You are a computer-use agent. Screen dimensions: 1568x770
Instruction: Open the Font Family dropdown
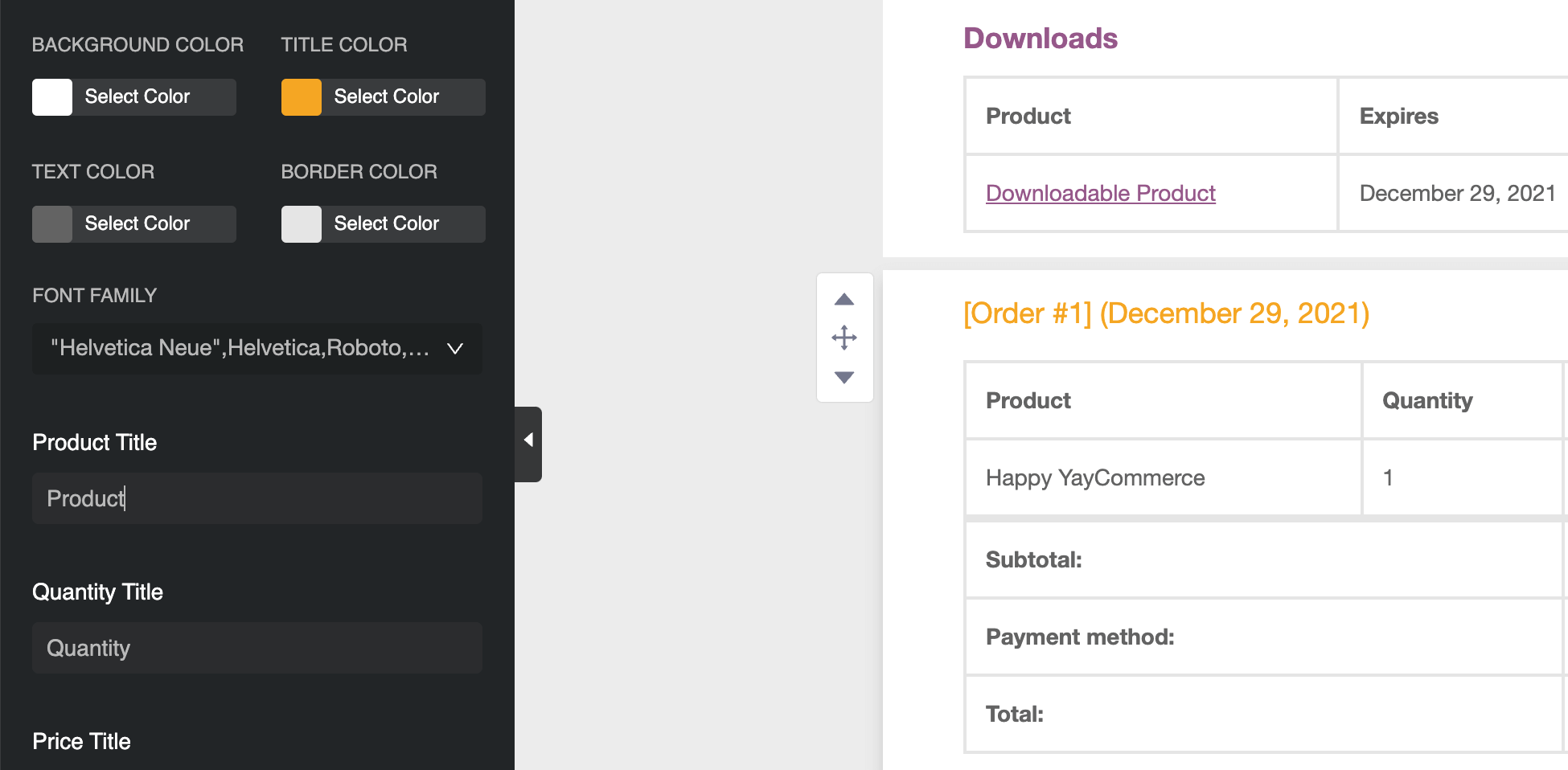[x=257, y=349]
